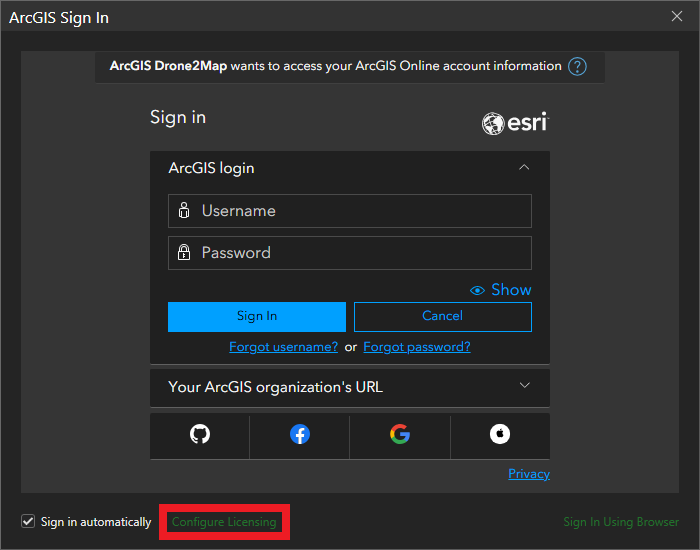Sign in with GitHub icon
The image size is (700, 550).
200,434
